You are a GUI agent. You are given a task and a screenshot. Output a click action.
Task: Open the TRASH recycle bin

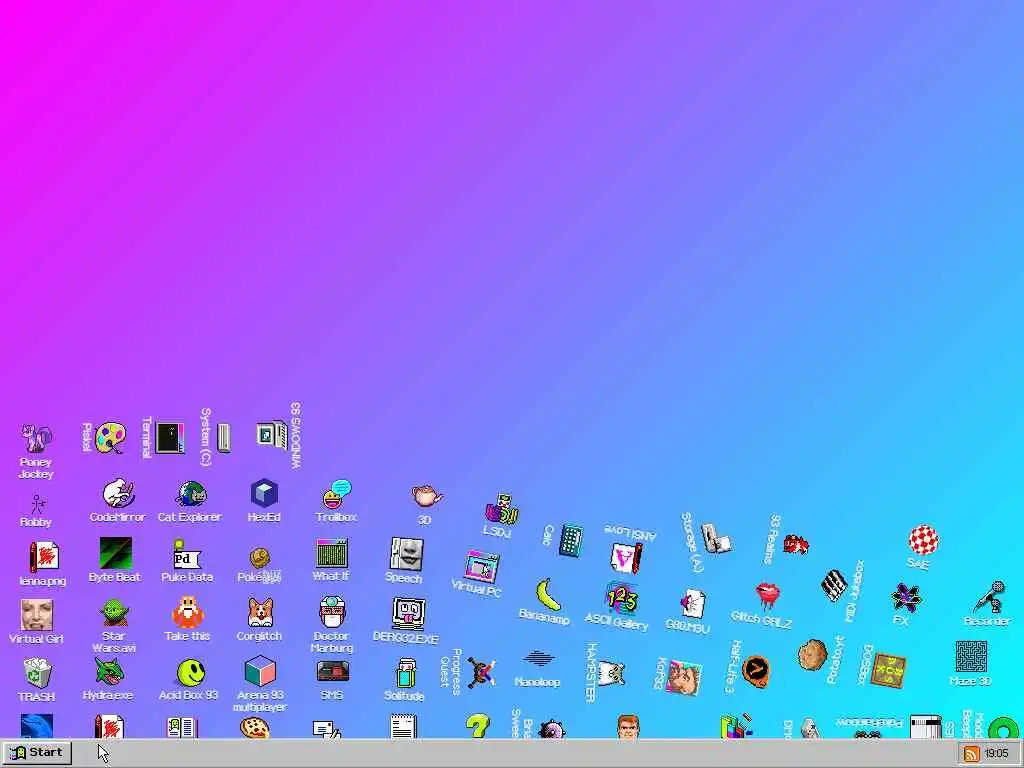click(37, 673)
